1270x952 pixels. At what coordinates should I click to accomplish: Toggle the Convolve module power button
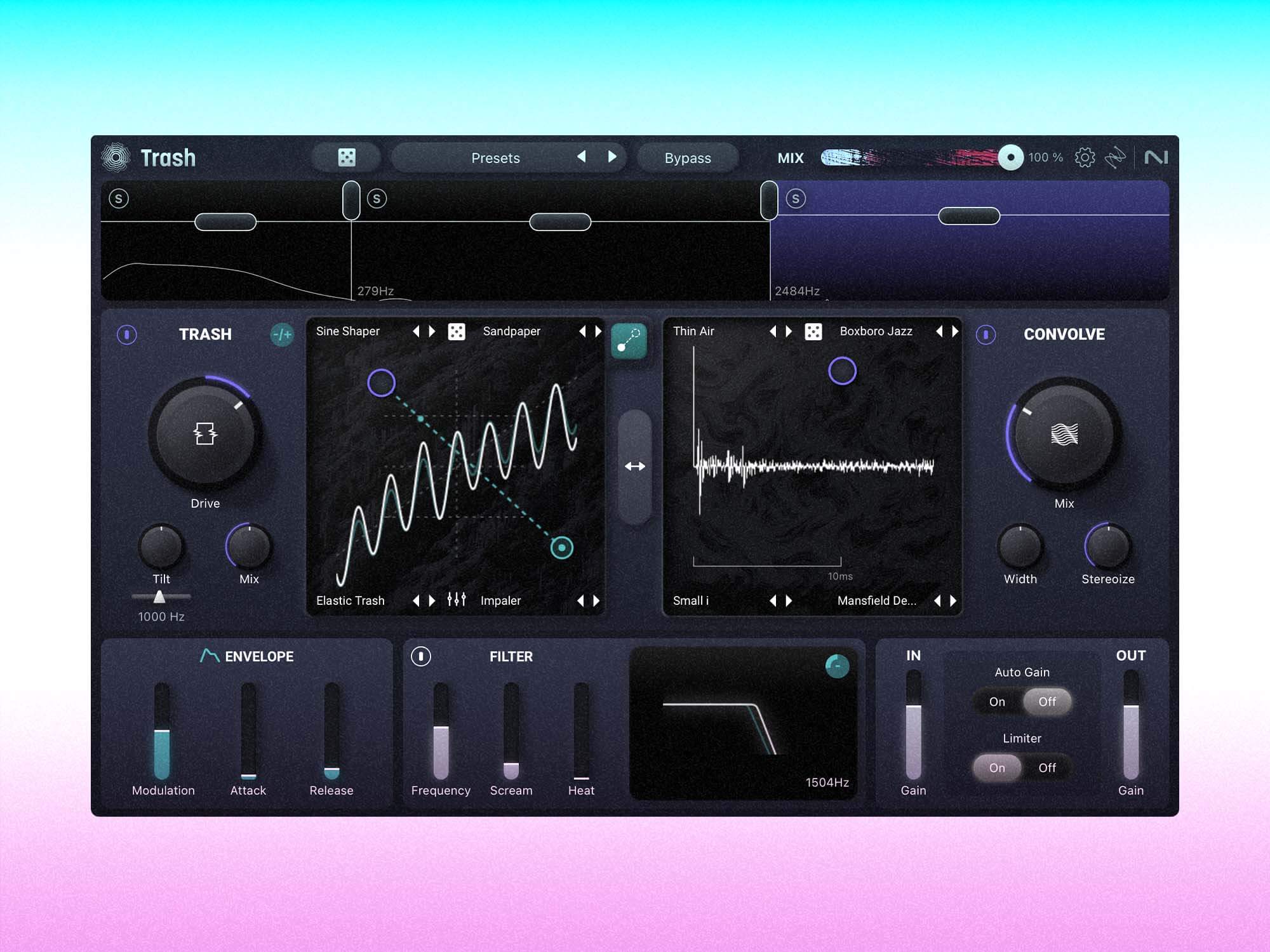click(x=986, y=334)
